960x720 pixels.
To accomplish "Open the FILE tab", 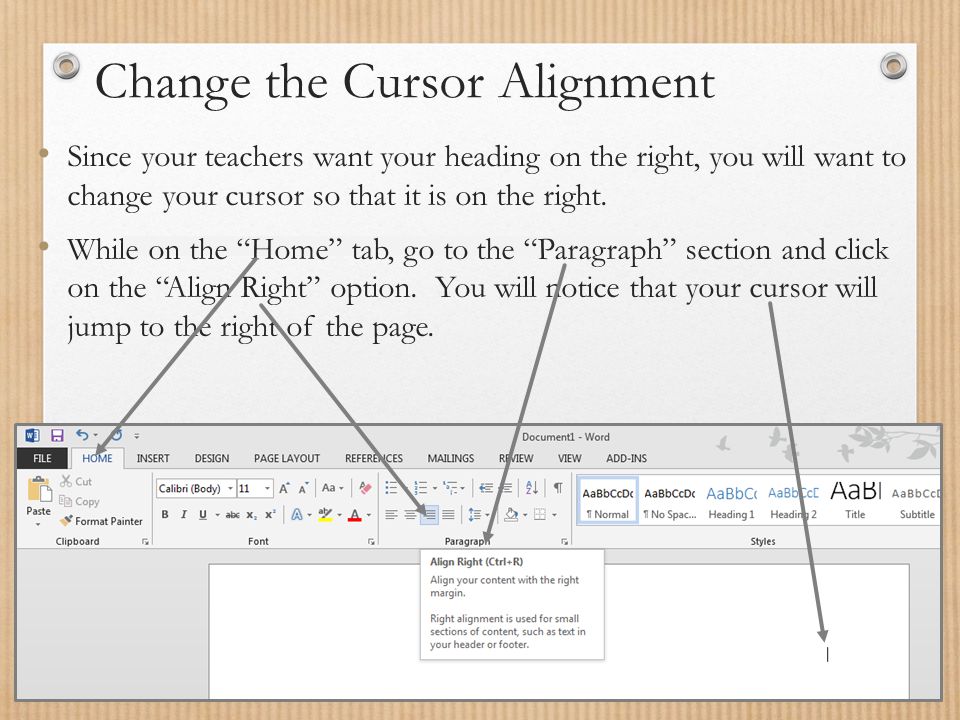I will pyautogui.click(x=42, y=458).
